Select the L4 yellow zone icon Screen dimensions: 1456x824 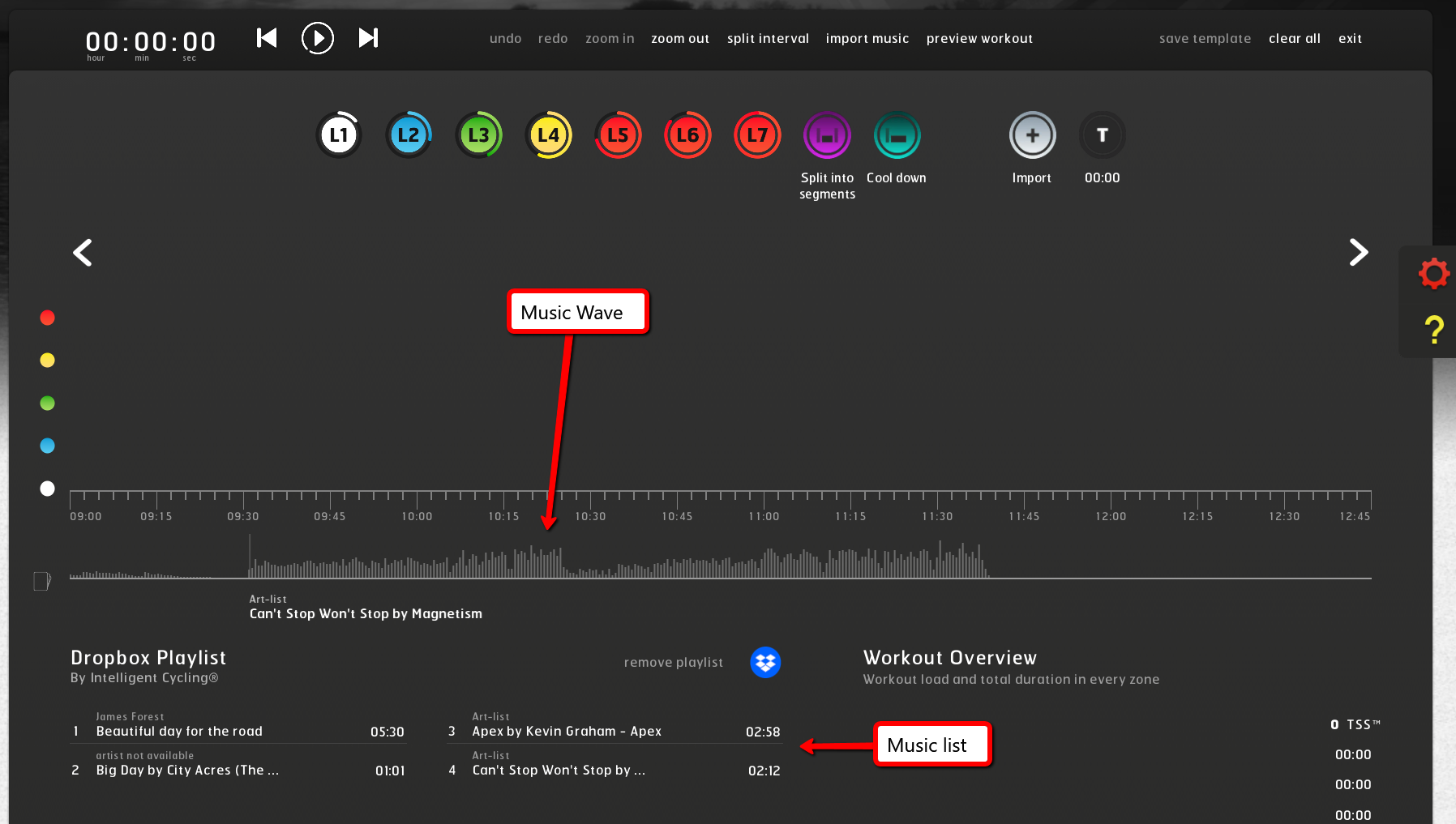(x=549, y=135)
